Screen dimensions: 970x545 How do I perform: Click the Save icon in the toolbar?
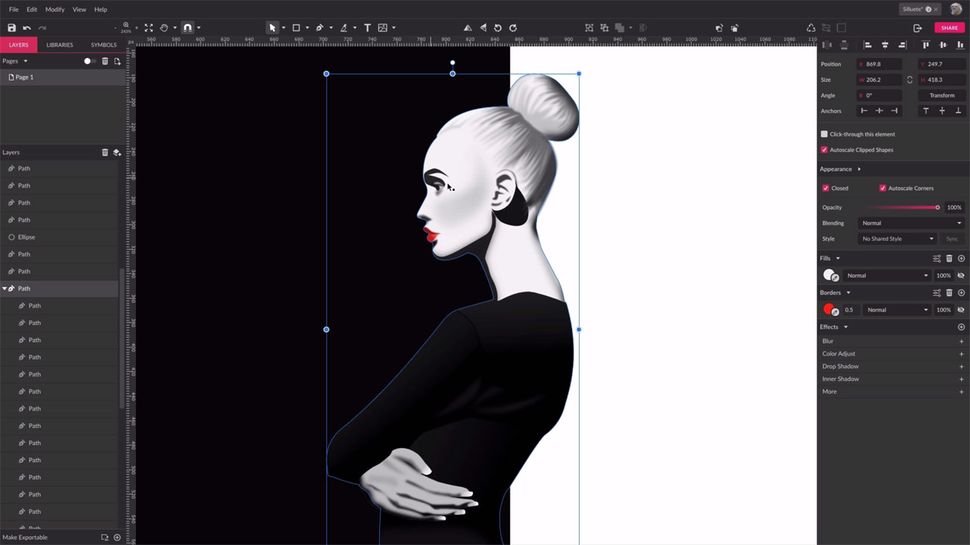point(12,28)
